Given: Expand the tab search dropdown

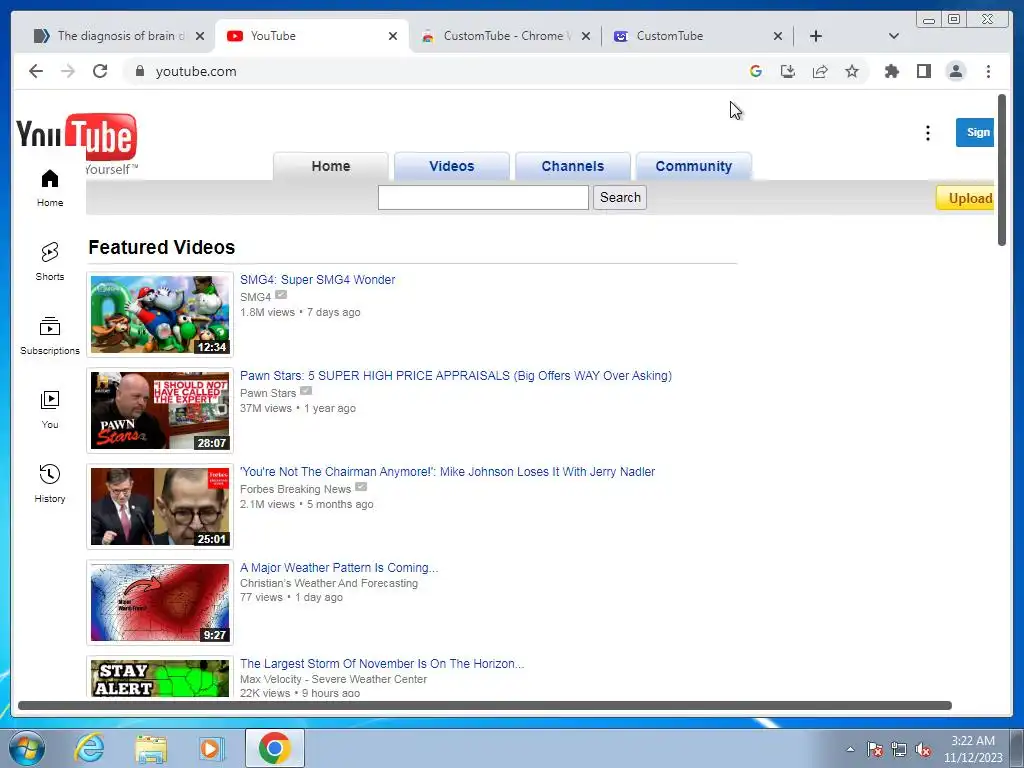Looking at the screenshot, I should [x=893, y=36].
